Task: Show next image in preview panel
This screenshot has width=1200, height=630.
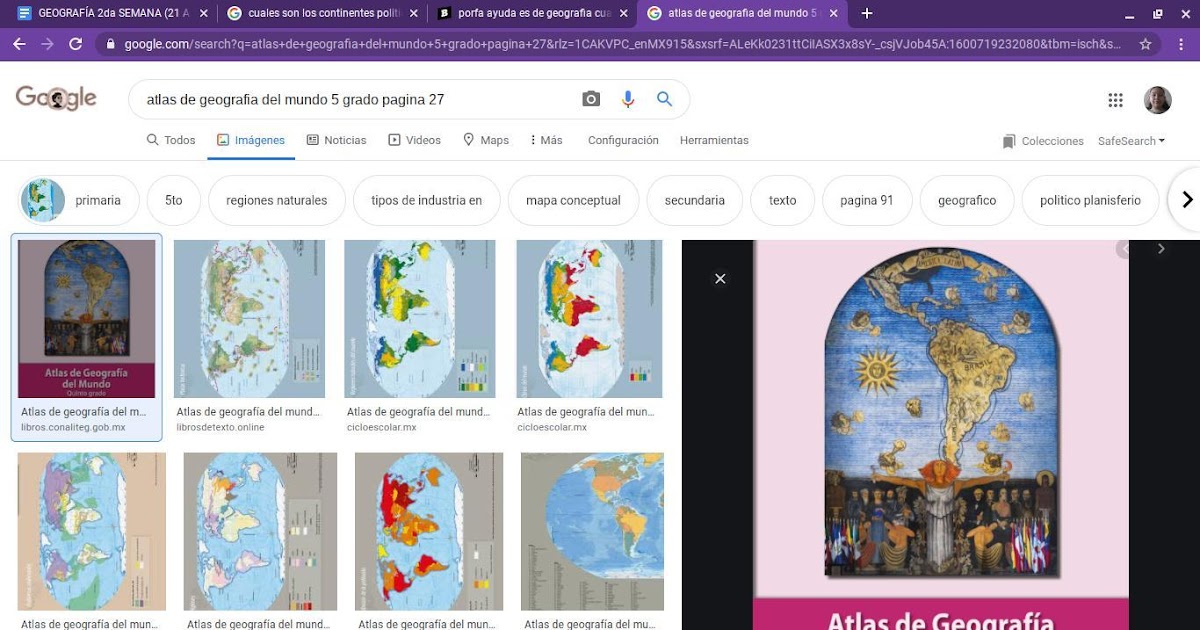Action: click(x=1161, y=248)
